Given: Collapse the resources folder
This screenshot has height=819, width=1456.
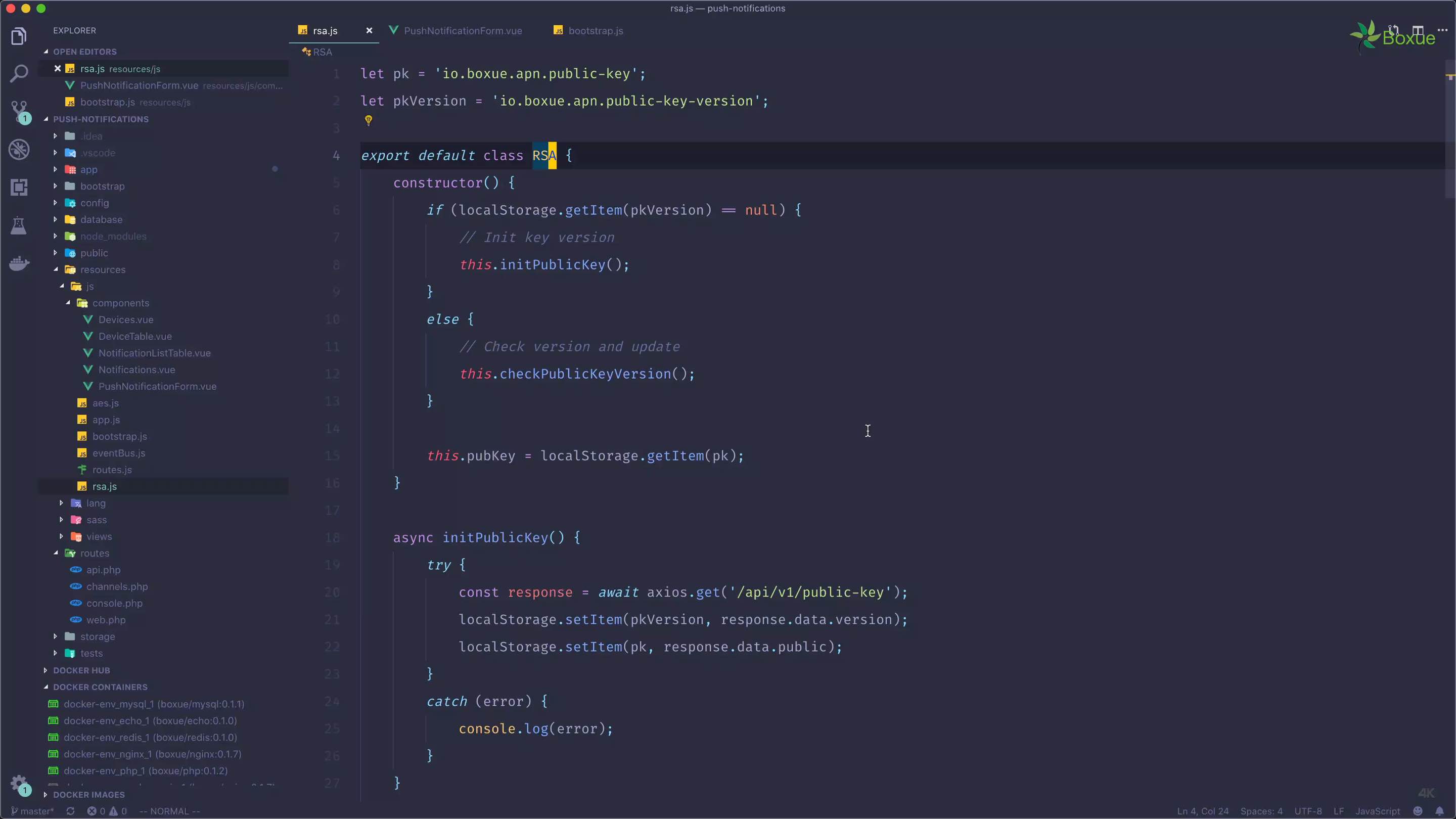Looking at the screenshot, I should tap(102, 269).
